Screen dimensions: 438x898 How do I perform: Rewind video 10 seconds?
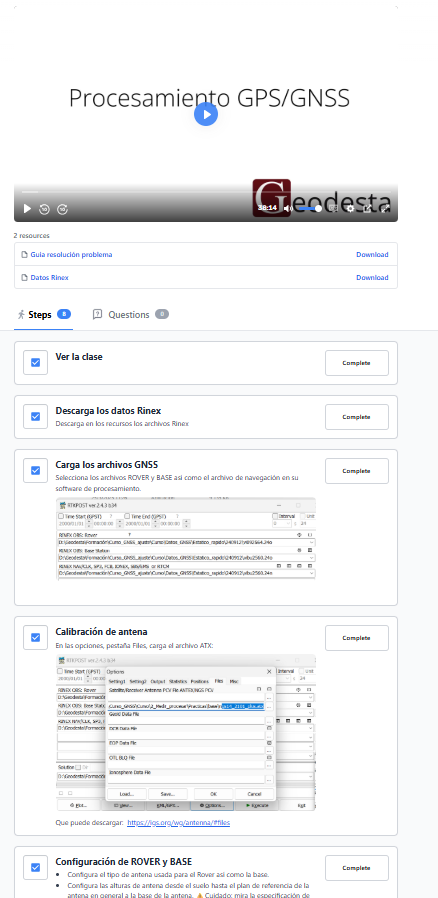point(44,209)
